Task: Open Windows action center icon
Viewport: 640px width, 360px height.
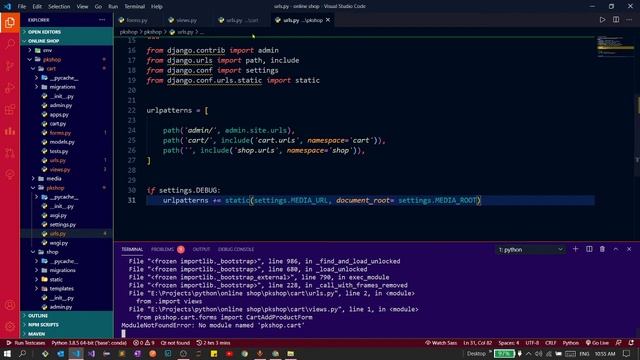Action: tap(627, 354)
